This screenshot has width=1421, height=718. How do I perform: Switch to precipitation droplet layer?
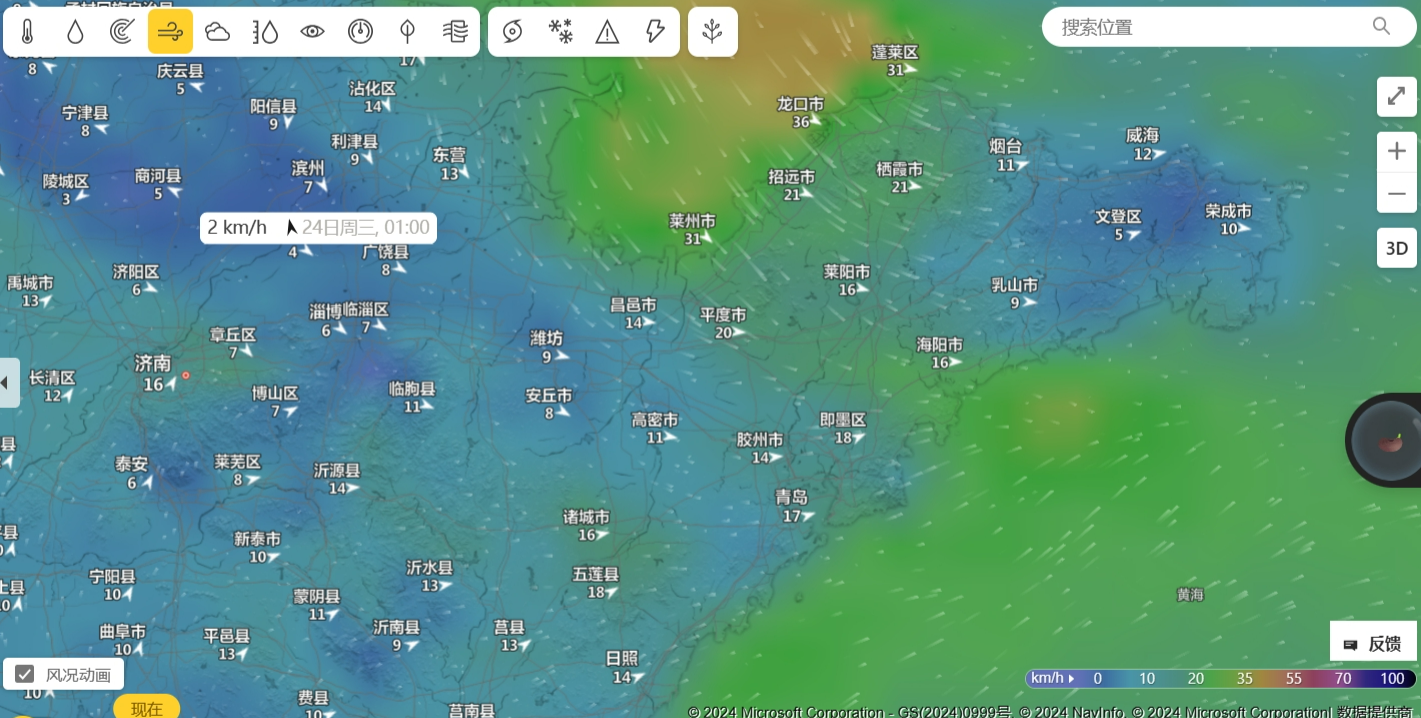pyautogui.click(x=75, y=32)
